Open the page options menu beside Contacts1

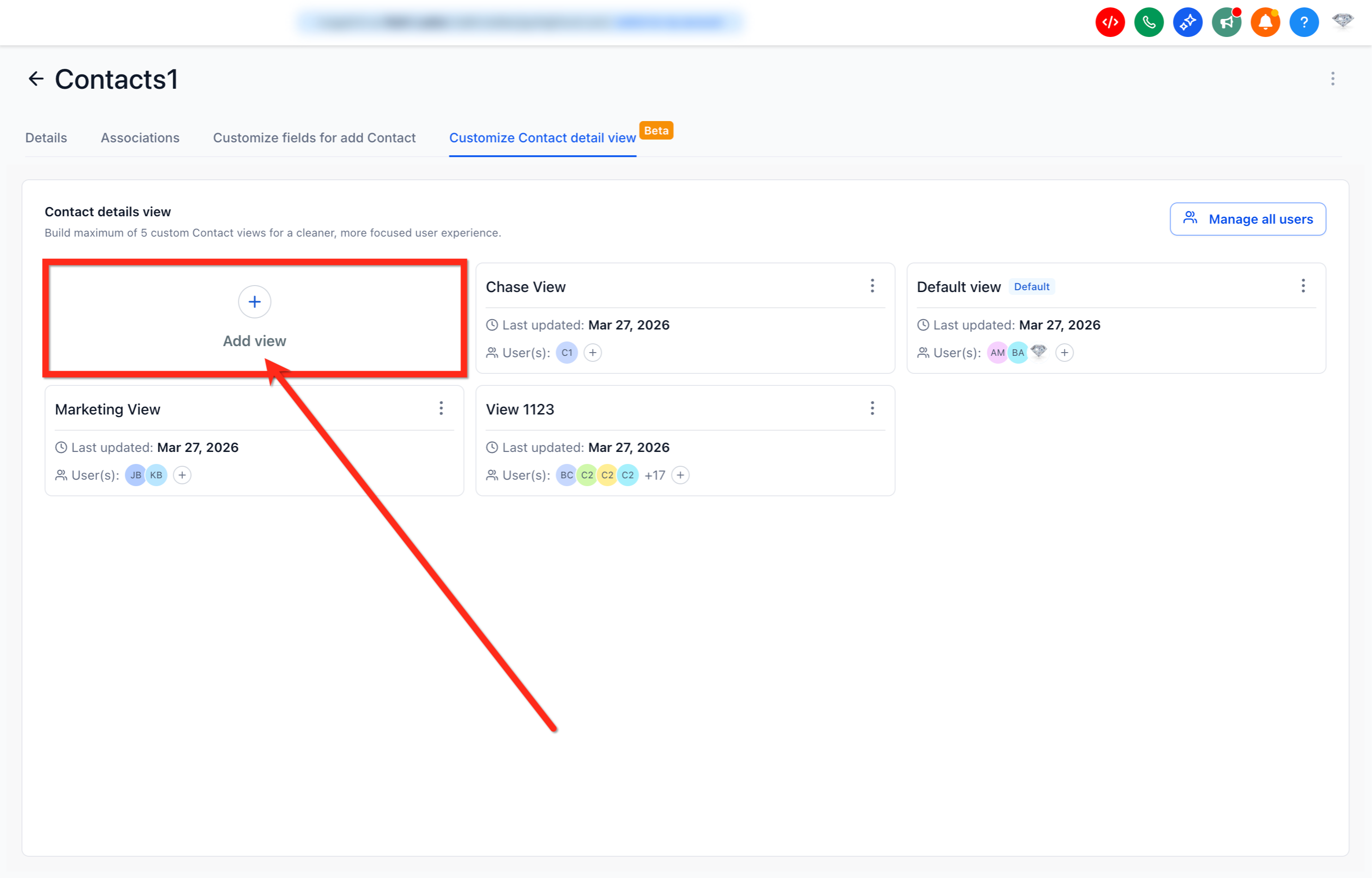click(x=1332, y=79)
